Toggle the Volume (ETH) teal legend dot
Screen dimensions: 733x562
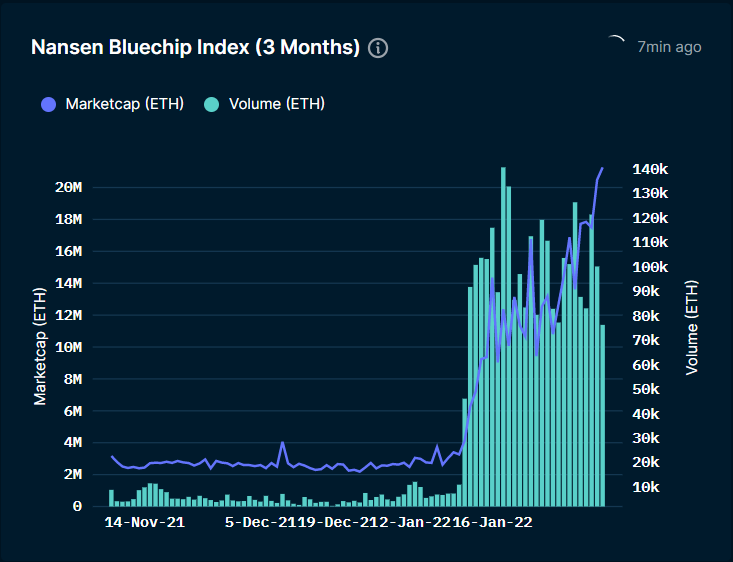212,104
